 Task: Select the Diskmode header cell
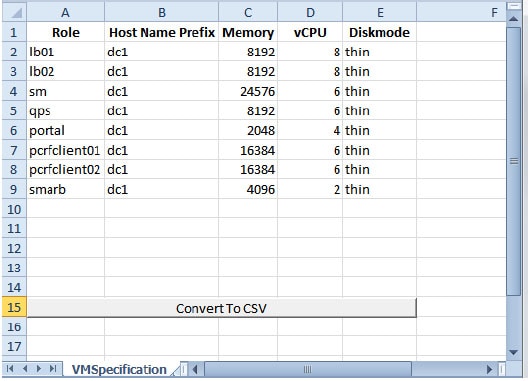pyautogui.click(x=380, y=32)
